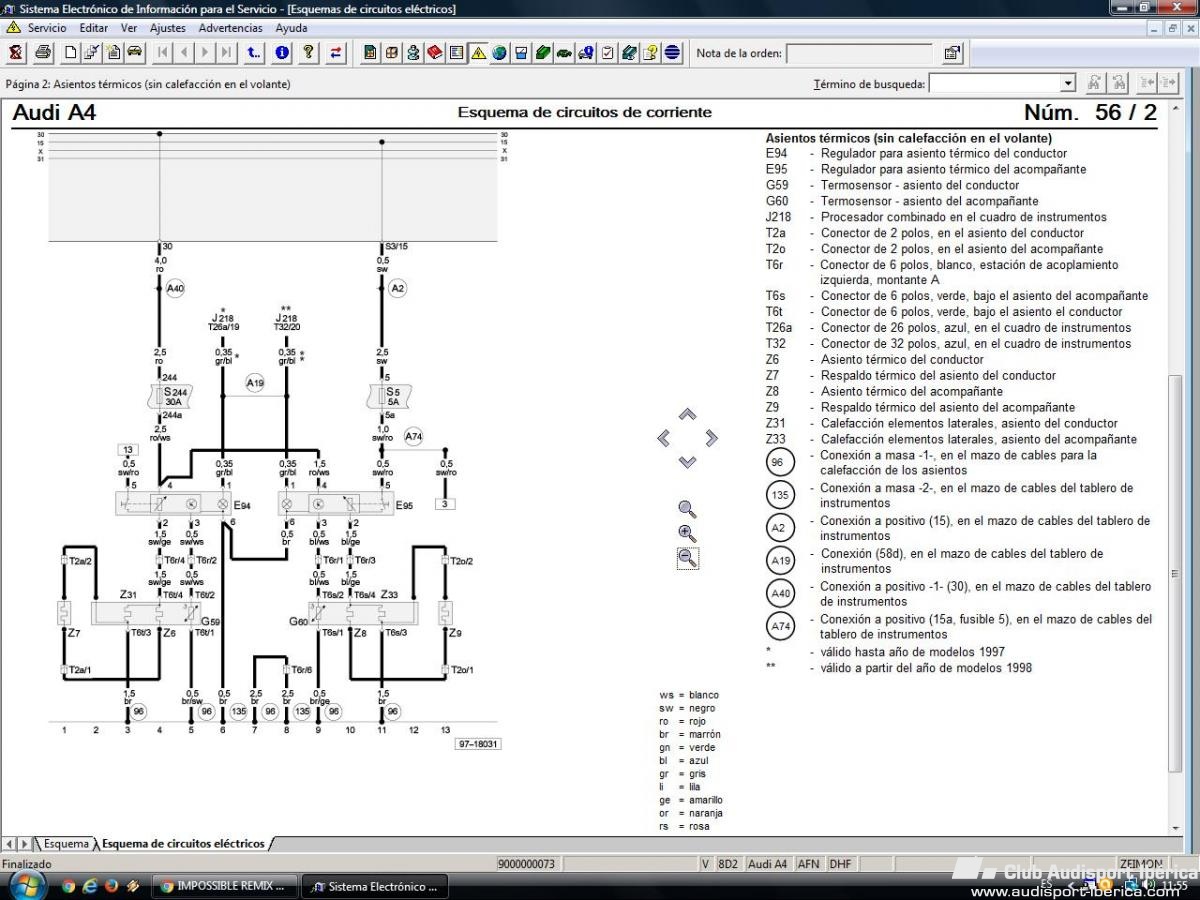Image resolution: width=1200 pixels, height=900 pixels.
Task: Click the exit icon at toolbar start
Action: [x=16, y=52]
